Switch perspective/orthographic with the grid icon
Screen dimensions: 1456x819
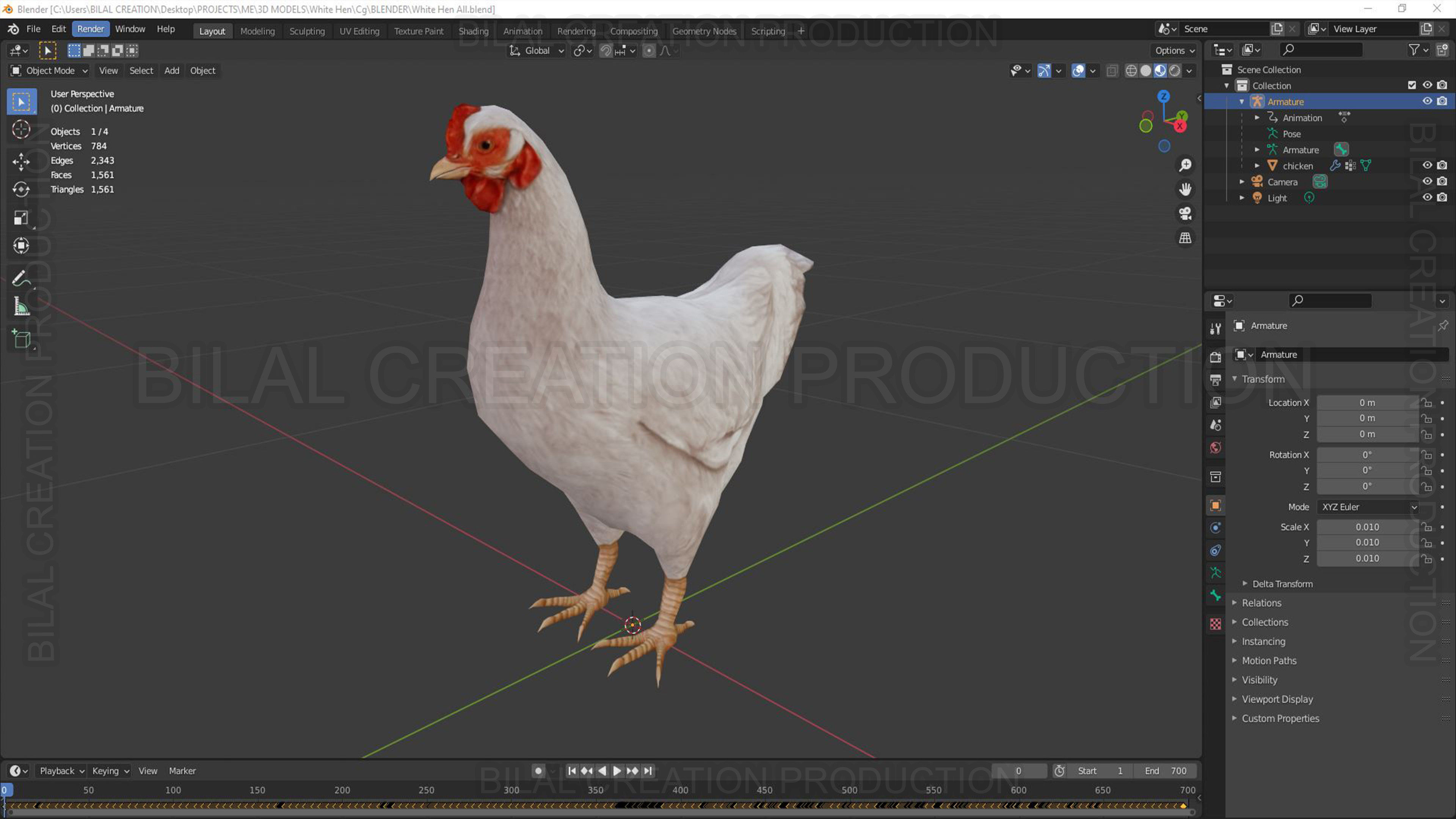point(1185,238)
